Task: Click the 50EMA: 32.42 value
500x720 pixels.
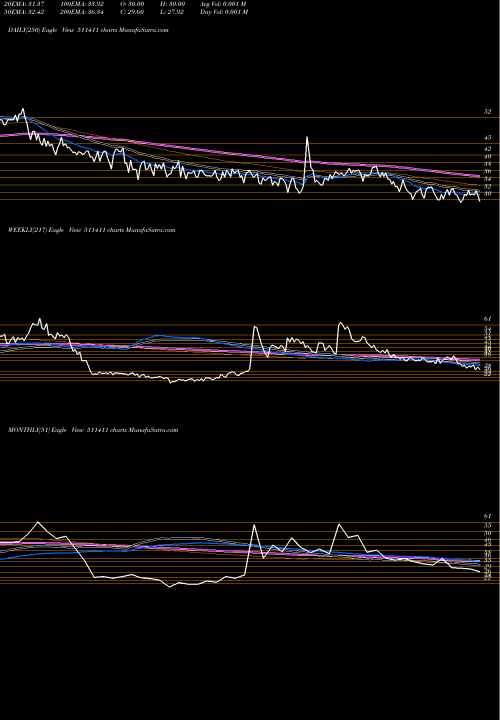Action: (24, 12)
